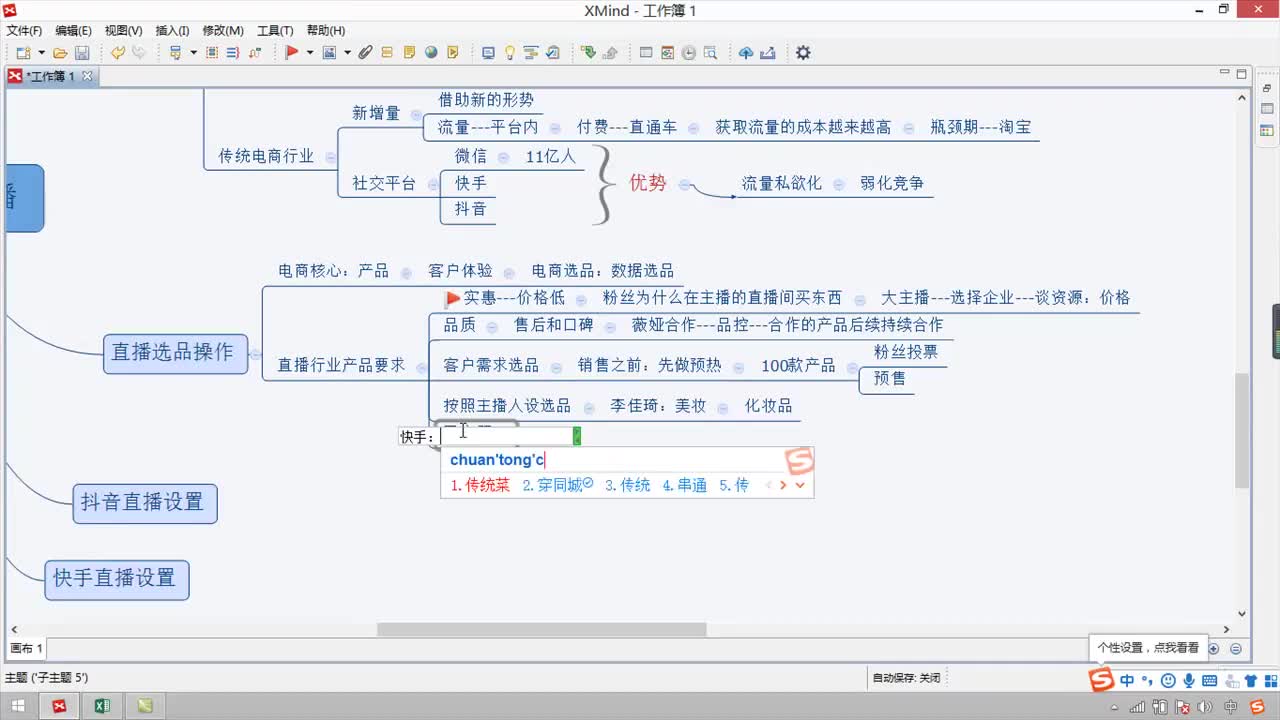This screenshot has height=720, width=1280.
Task: Open the clock revision history icon
Action: [689, 52]
